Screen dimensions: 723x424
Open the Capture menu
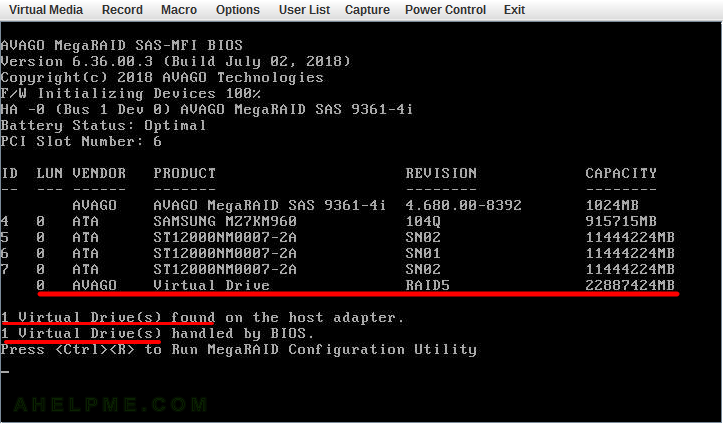(x=367, y=10)
